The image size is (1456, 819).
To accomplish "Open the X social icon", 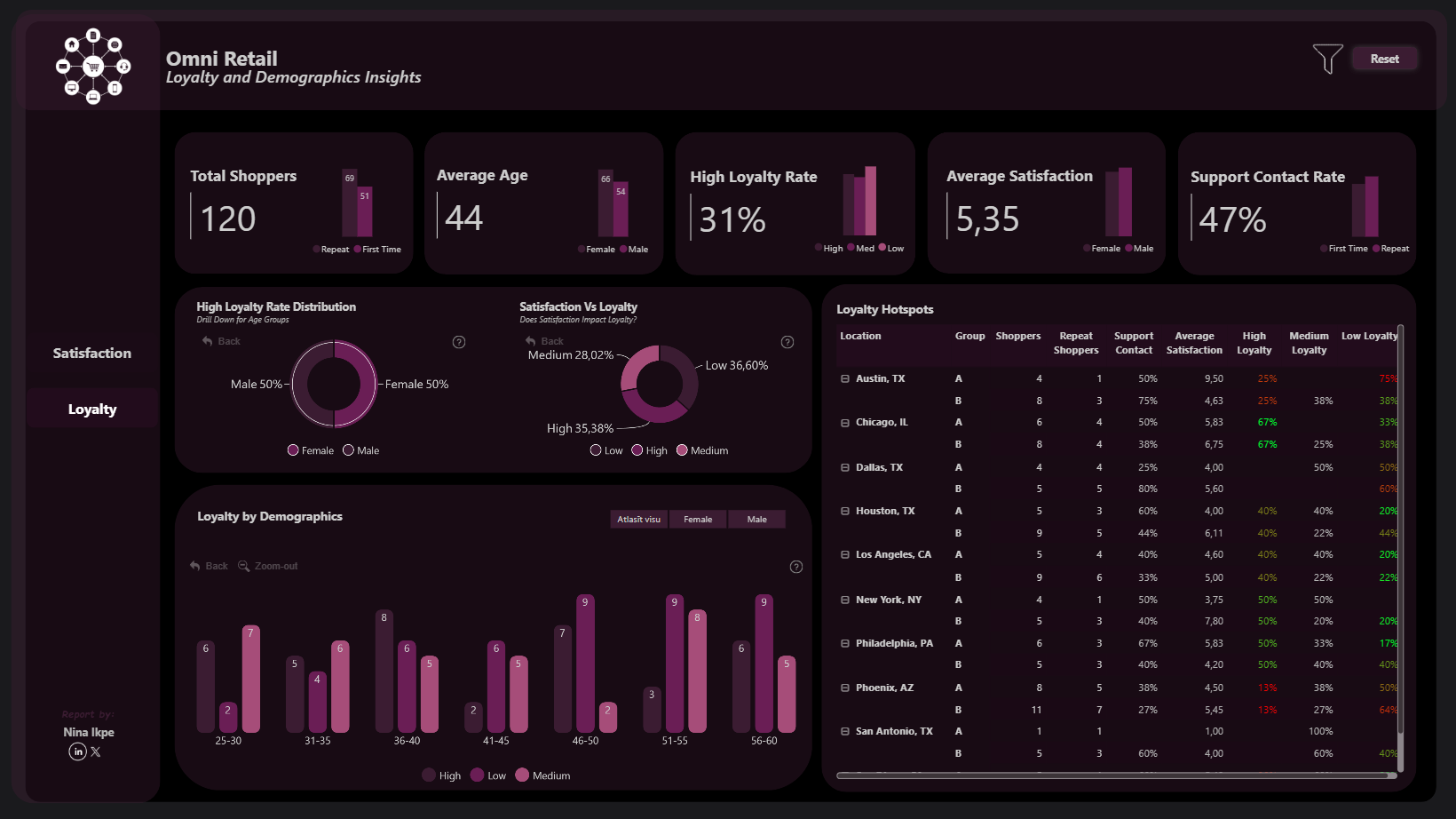I will click(x=96, y=751).
